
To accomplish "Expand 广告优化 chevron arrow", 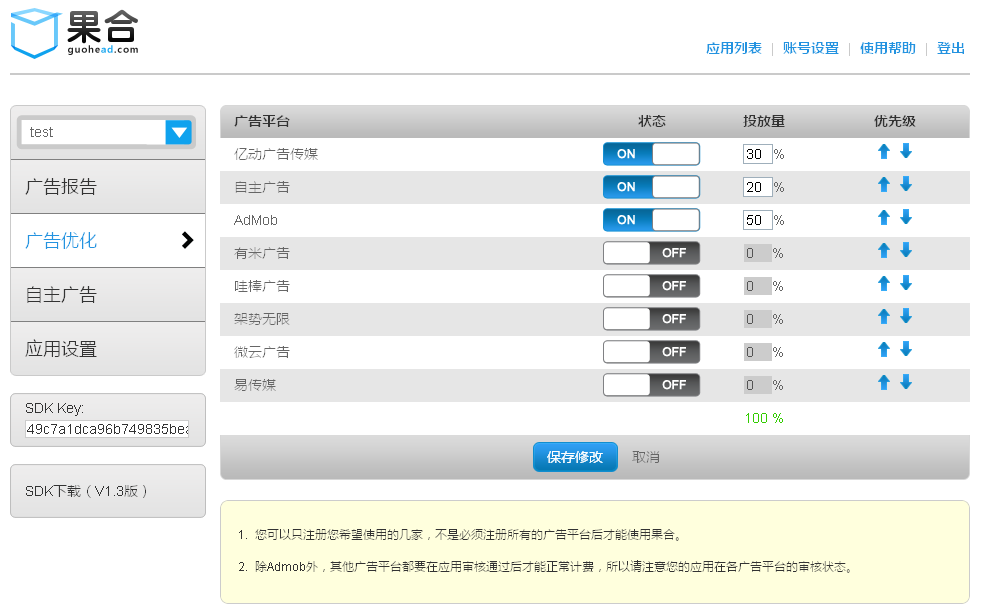I will pyautogui.click(x=187, y=240).
